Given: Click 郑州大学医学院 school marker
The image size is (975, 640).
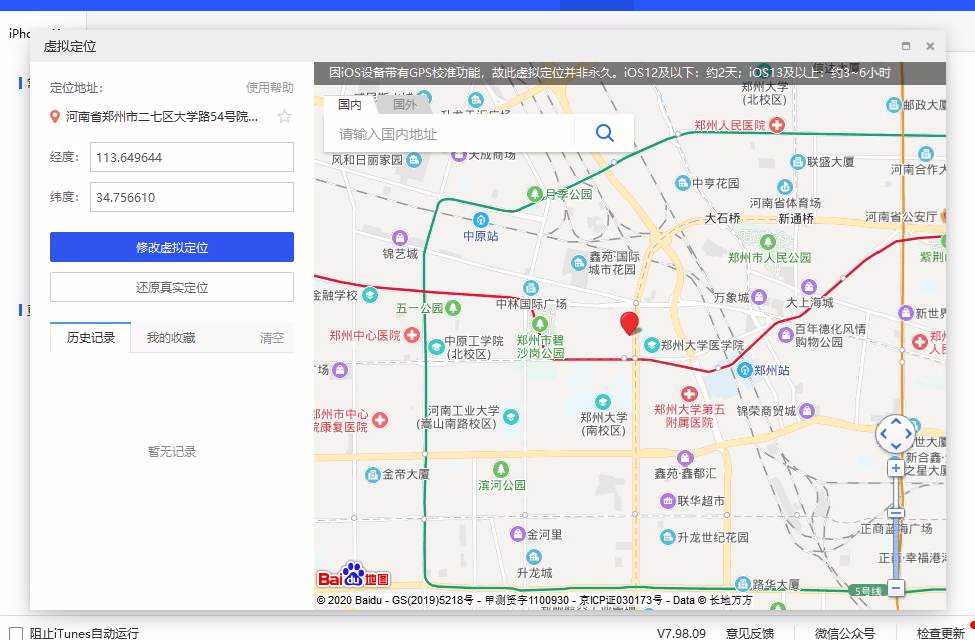Looking at the screenshot, I should point(651,345).
